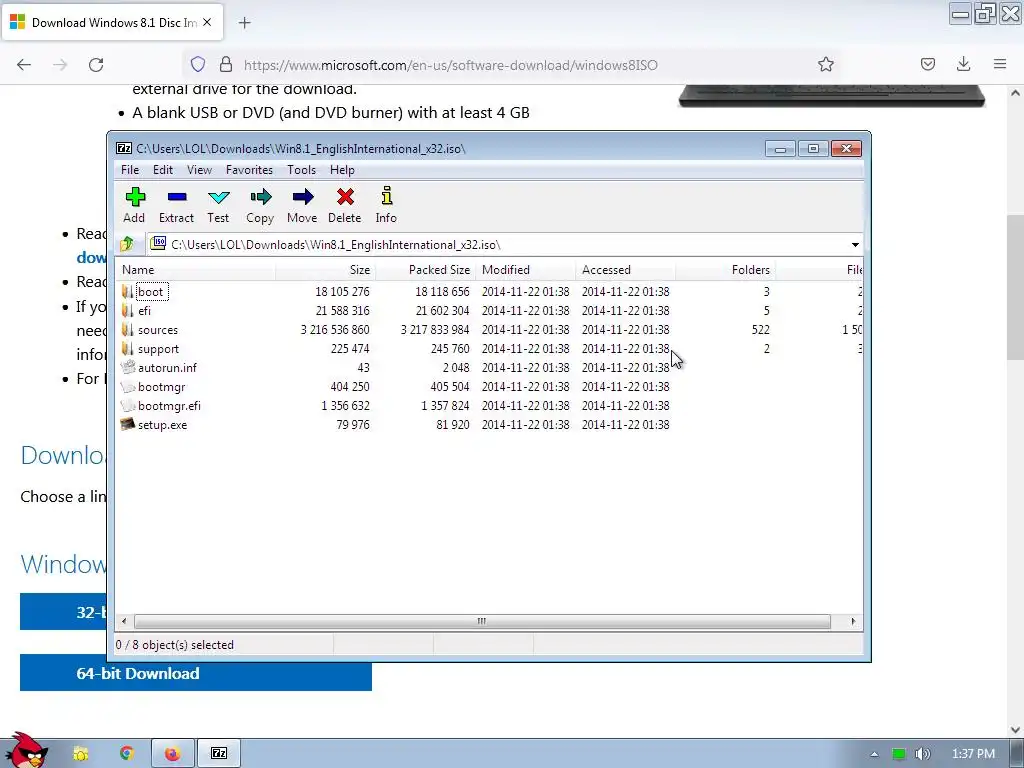Sort by the Name column header
1024x768 pixels.
(196, 270)
